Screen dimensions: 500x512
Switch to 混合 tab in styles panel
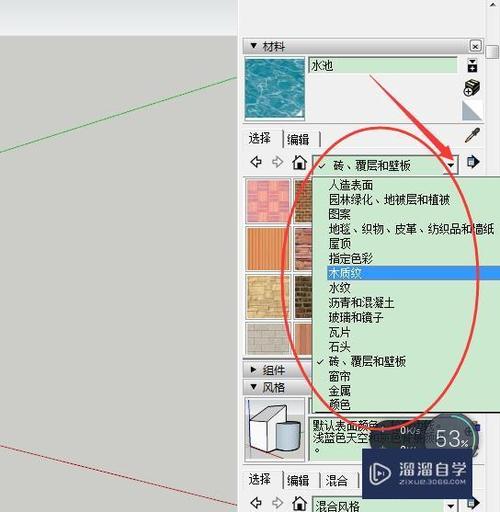tap(337, 480)
